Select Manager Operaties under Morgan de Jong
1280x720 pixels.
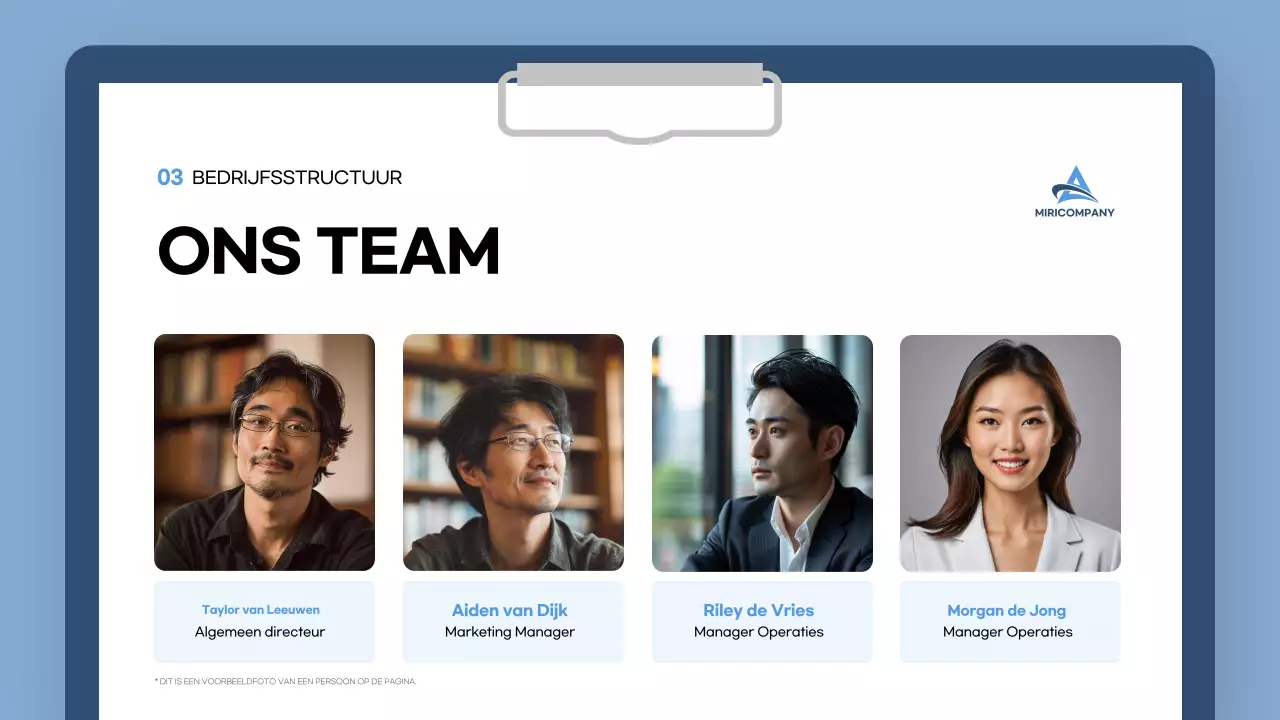[1008, 632]
